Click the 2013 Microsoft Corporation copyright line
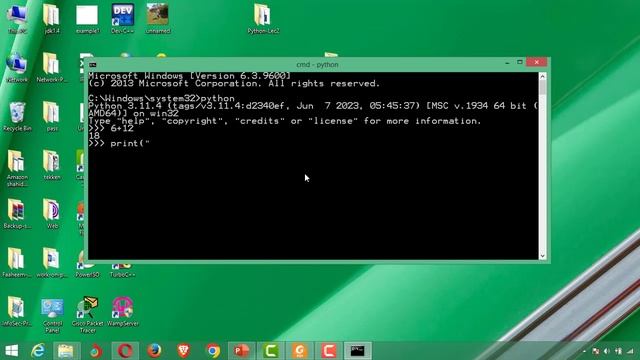This screenshot has height=360, width=640. 234,83
